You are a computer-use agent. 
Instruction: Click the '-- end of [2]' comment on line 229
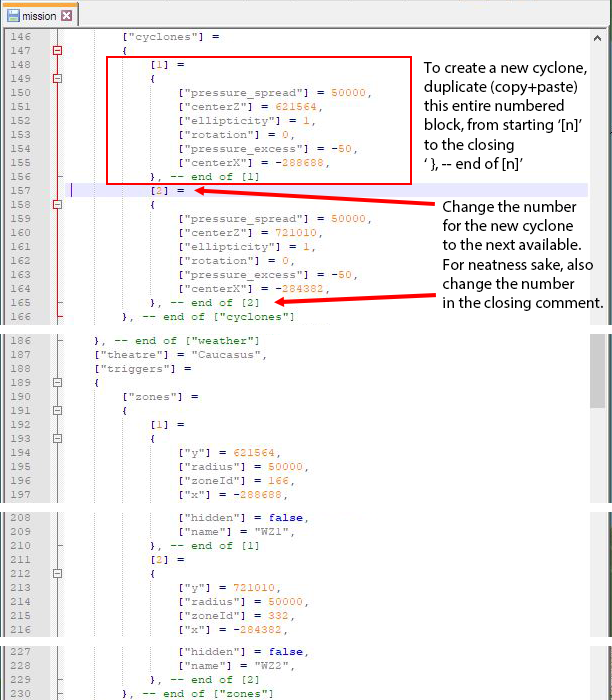point(215,680)
